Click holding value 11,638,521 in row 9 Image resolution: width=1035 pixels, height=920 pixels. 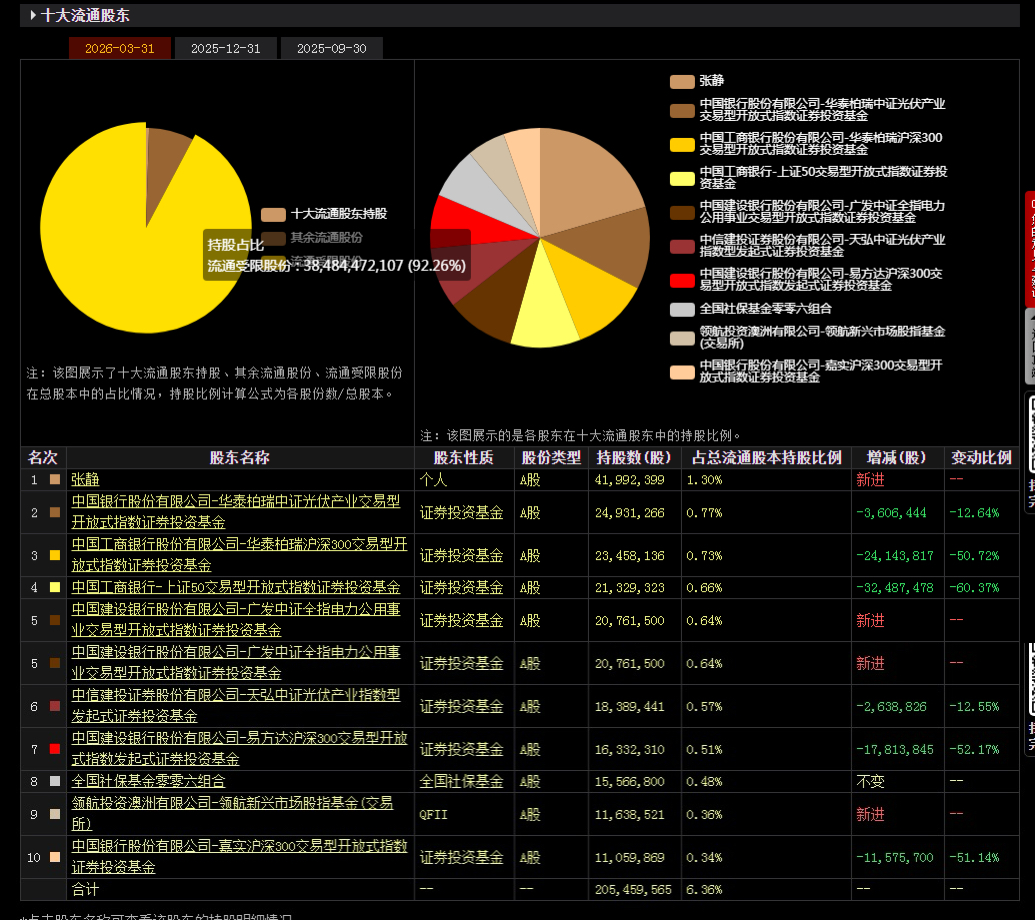pyautogui.click(x=629, y=814)
